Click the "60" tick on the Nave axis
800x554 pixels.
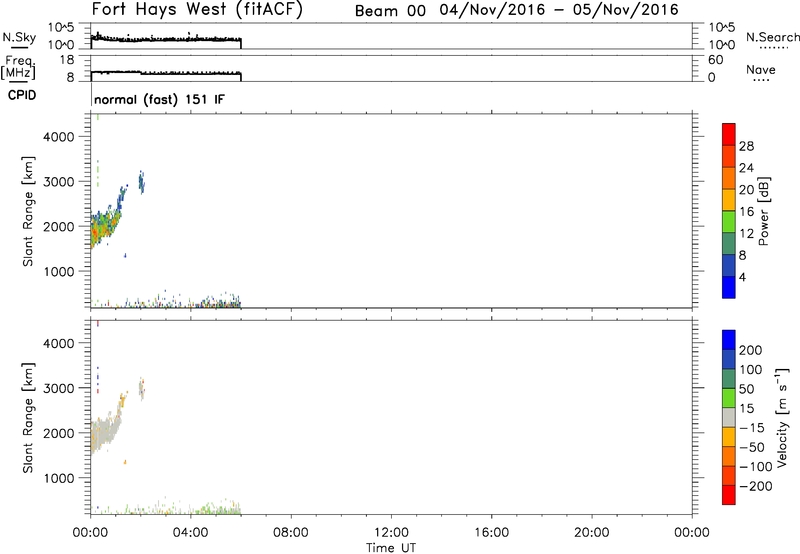(x=715, y=60)
